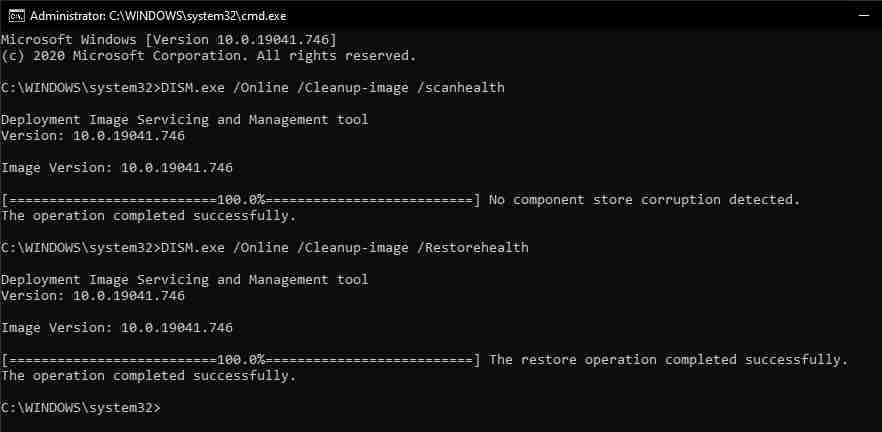The width and height of the screenshot is (882, 432).
Task: Click first 'The operation completed successfully' line
Action: tap(148, 215)
